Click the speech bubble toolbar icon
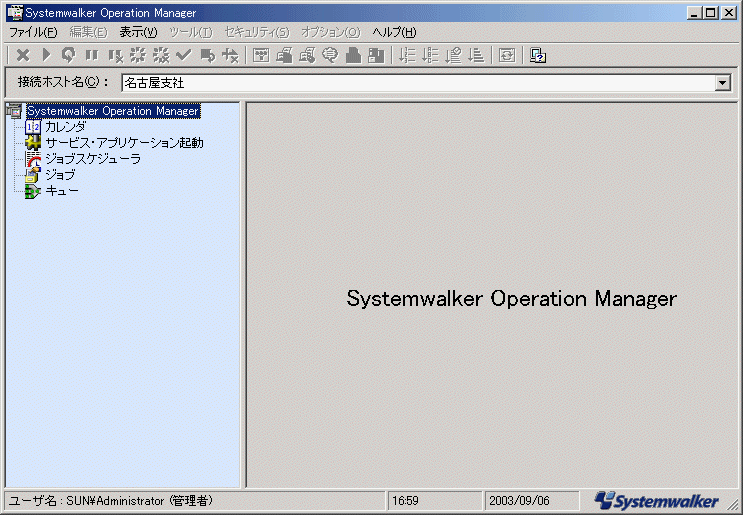Screen dimensions: 743x515 pos(330,55)
